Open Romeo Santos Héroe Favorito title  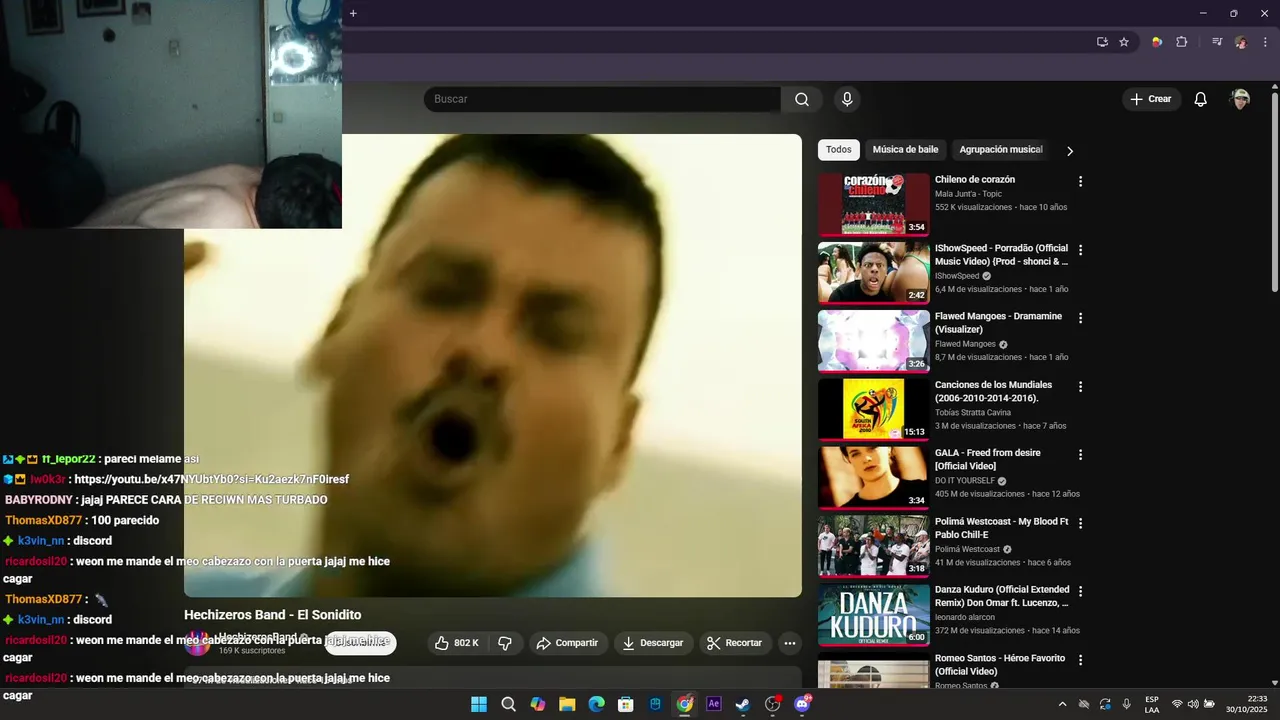coord(1000,665)
